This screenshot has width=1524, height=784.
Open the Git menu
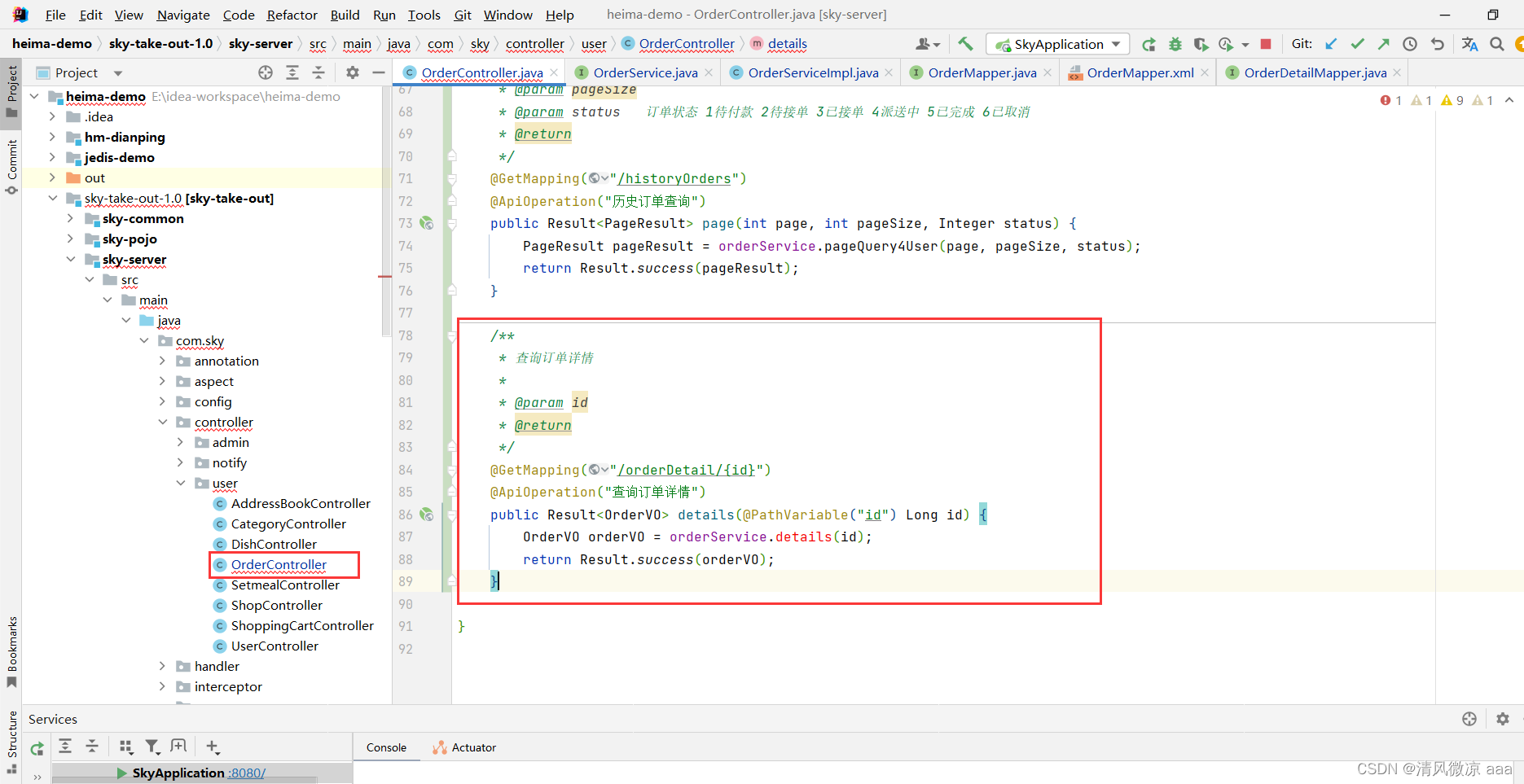pyautogui.click(x=463, y=15)
